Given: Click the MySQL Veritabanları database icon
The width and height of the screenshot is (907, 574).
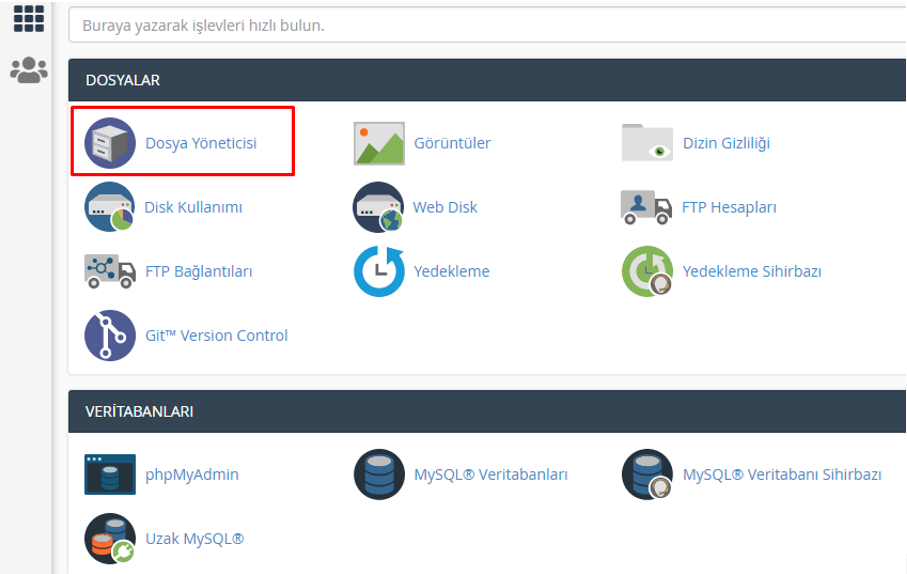Looking at the screenshot, I should pos(379,474).
